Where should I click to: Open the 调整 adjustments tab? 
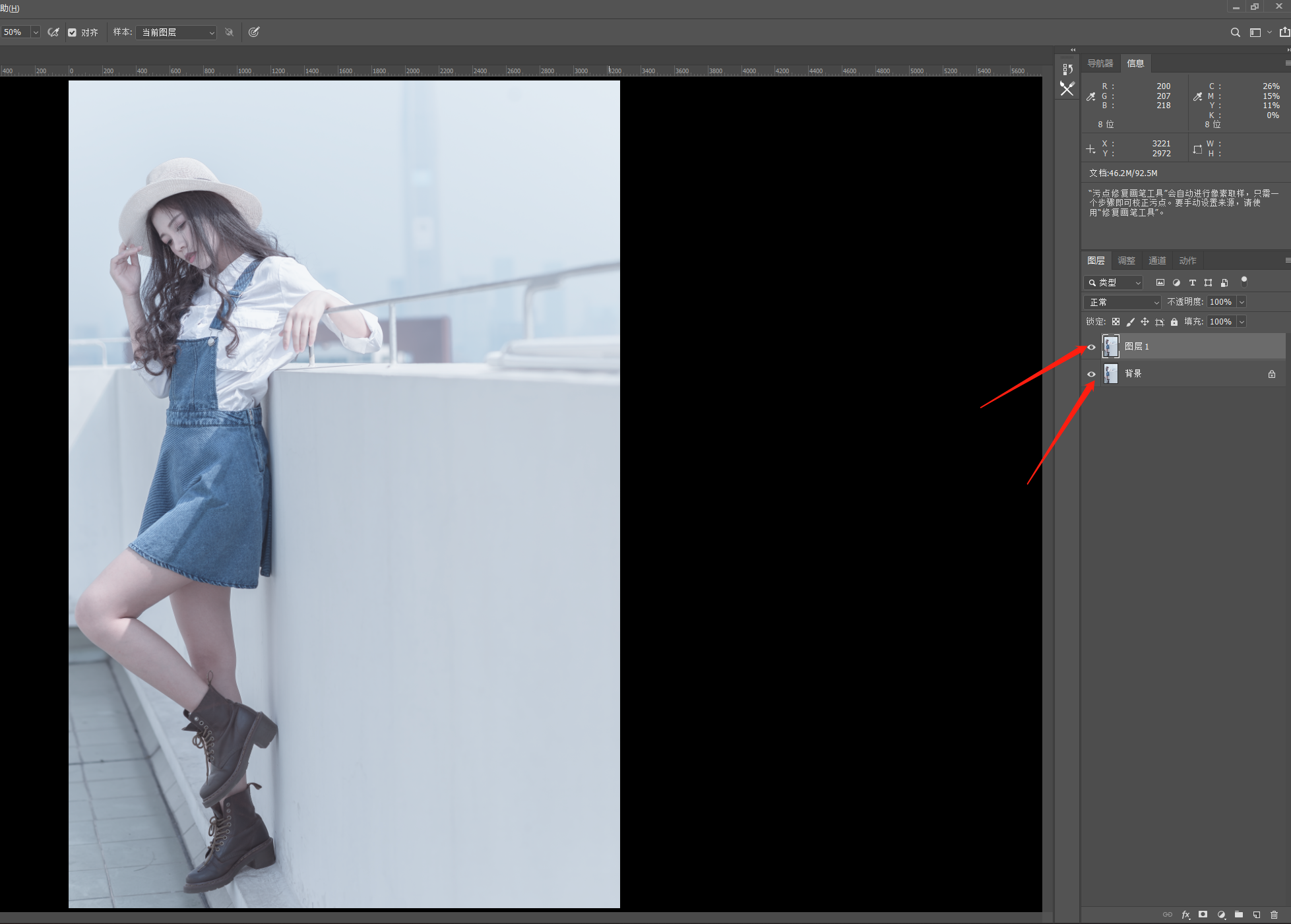[1127, 261]
